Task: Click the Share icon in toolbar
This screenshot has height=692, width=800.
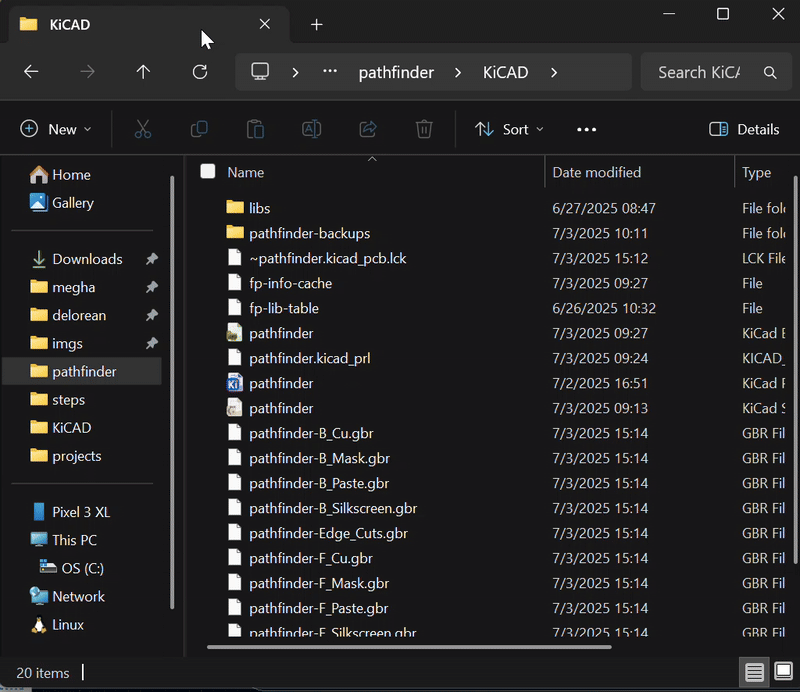Action: tap(367, 129)
